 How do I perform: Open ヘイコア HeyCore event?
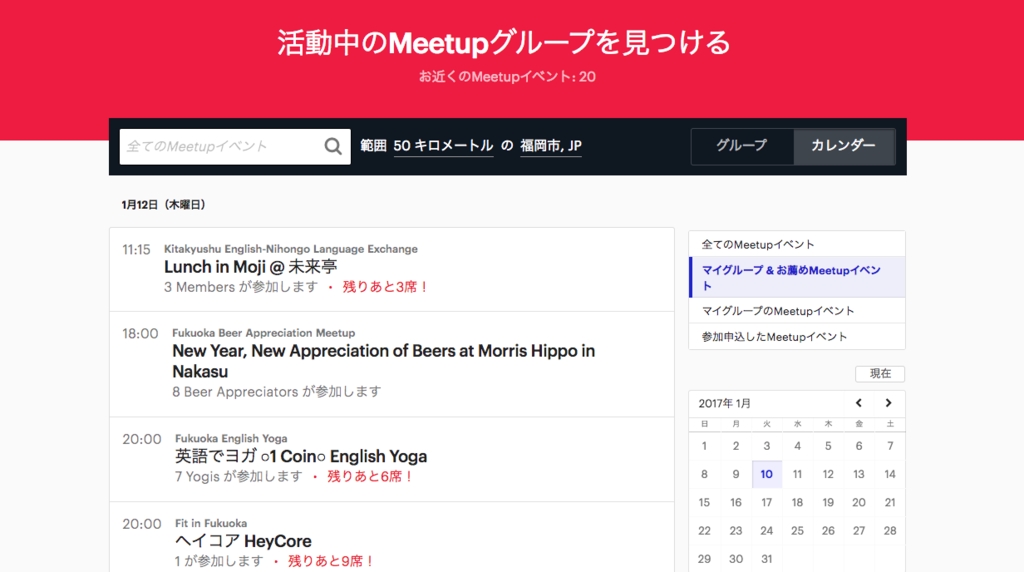[243, 541]
